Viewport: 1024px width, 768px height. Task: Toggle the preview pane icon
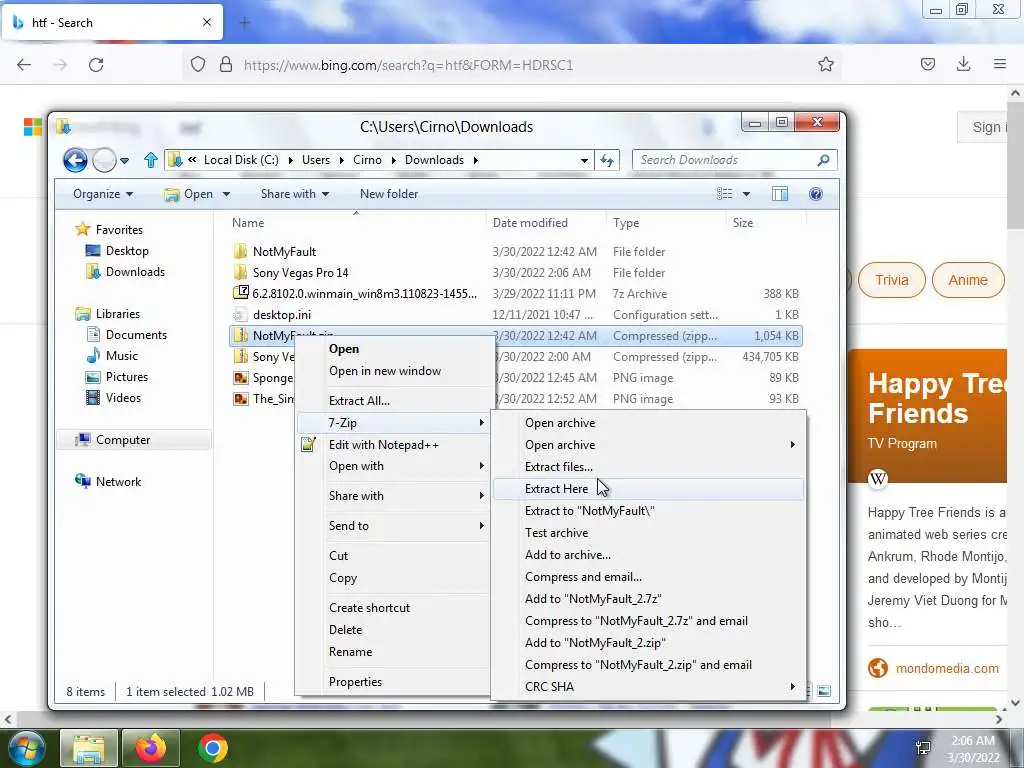780,194
